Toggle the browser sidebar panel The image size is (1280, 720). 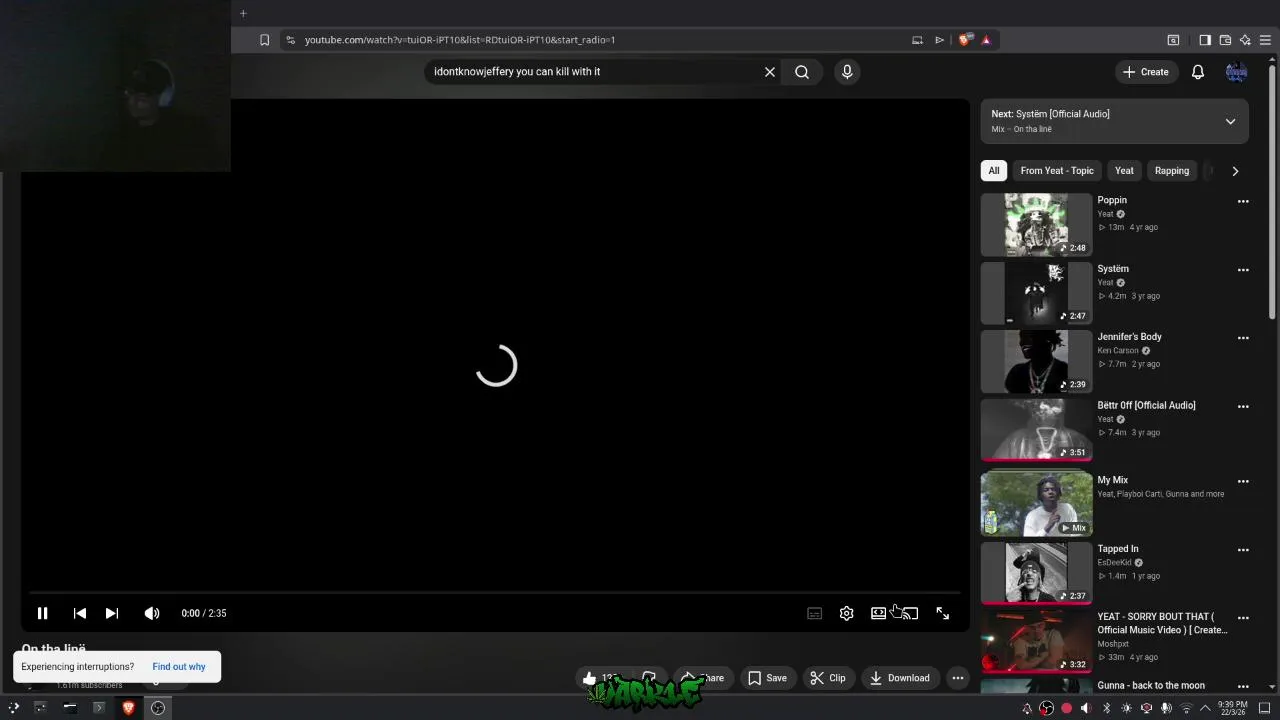(x=1205, y=40)
